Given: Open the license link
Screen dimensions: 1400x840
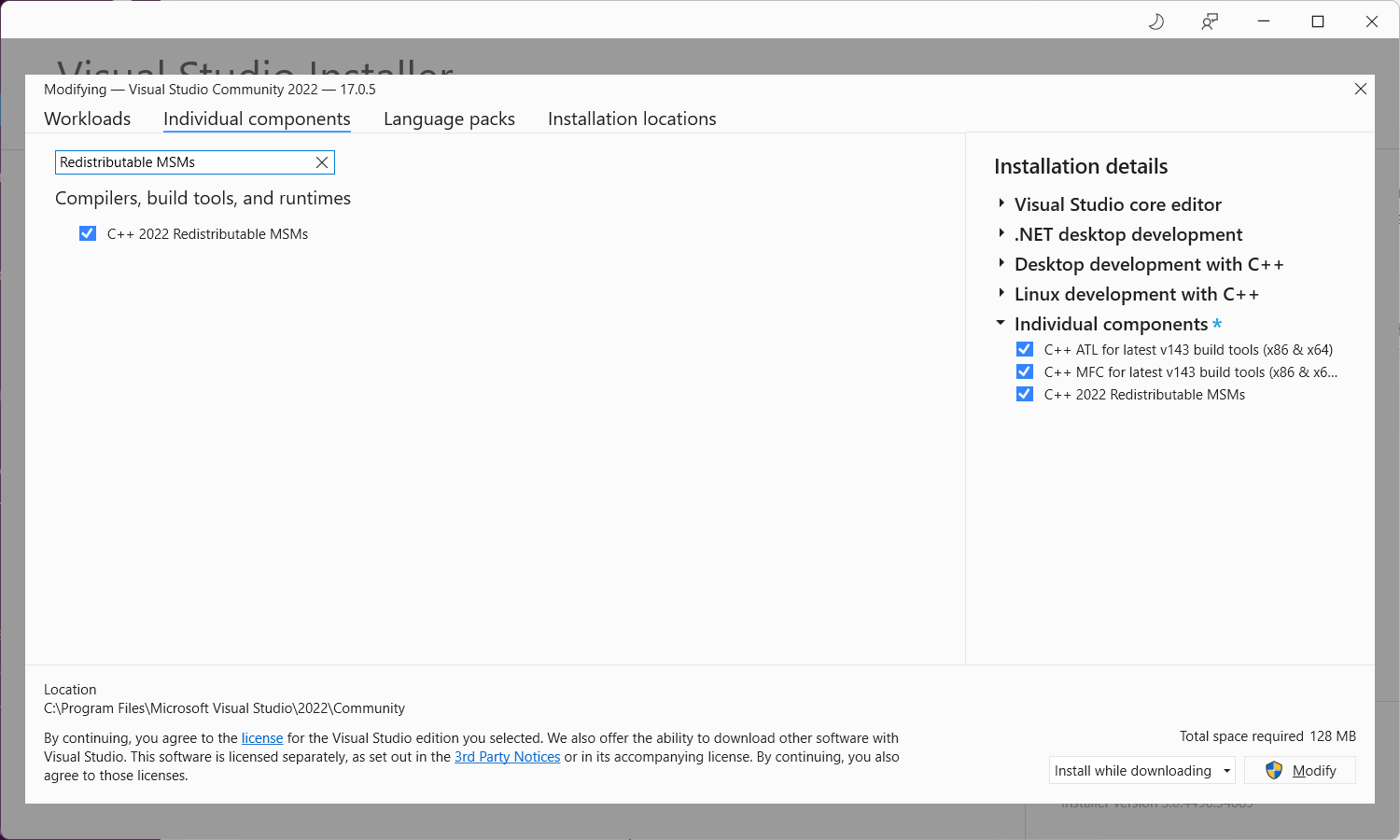Looking at the screenshot, I should (262, 738).
